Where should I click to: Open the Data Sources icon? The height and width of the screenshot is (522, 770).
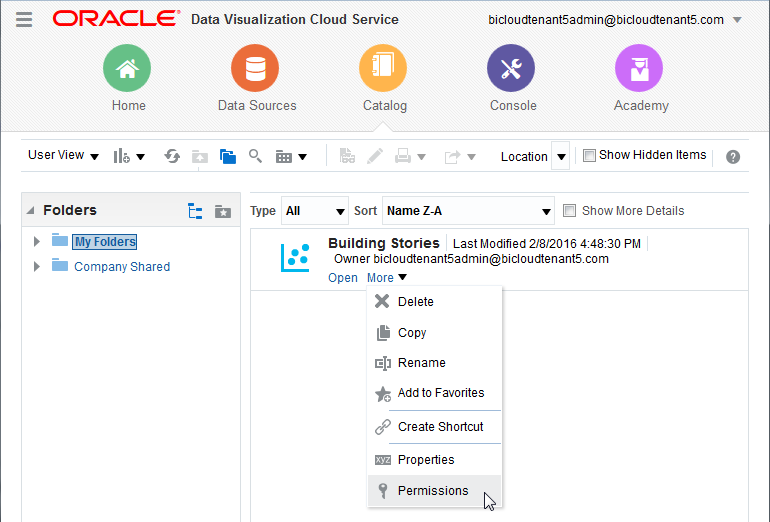tap(255, 68)
